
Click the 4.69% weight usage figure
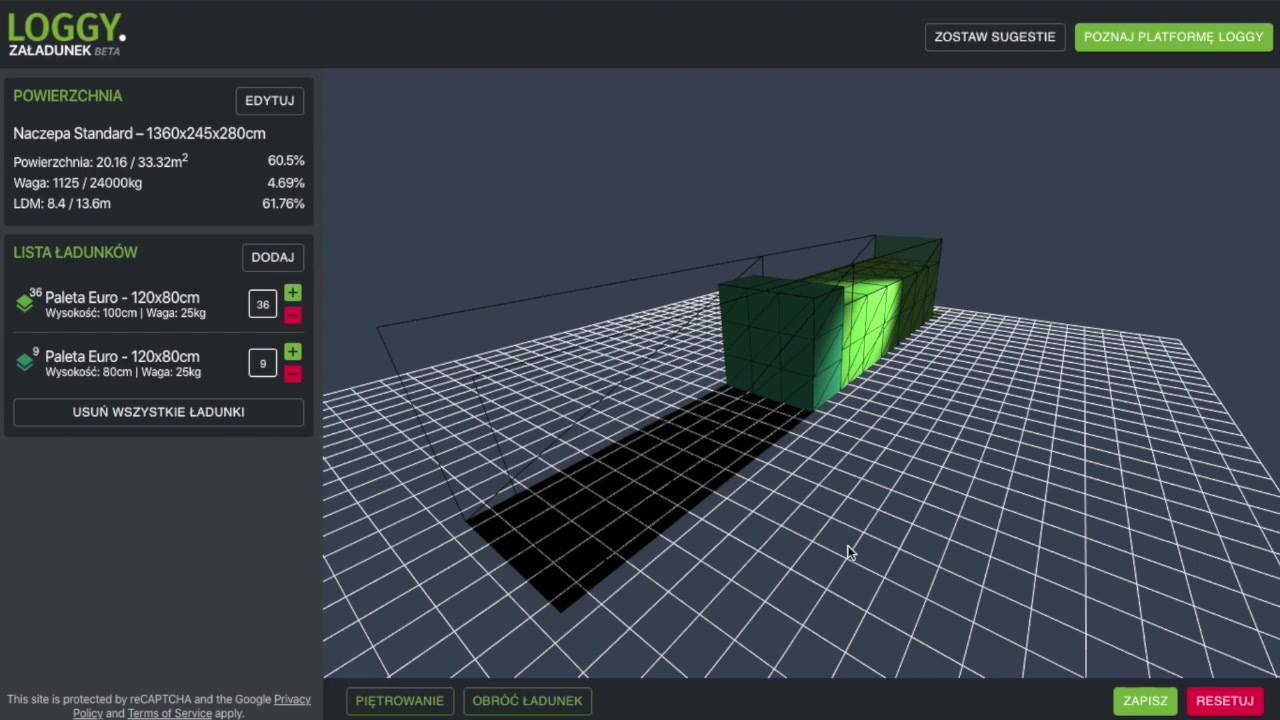pyautogui.click(x=286, y=183)
